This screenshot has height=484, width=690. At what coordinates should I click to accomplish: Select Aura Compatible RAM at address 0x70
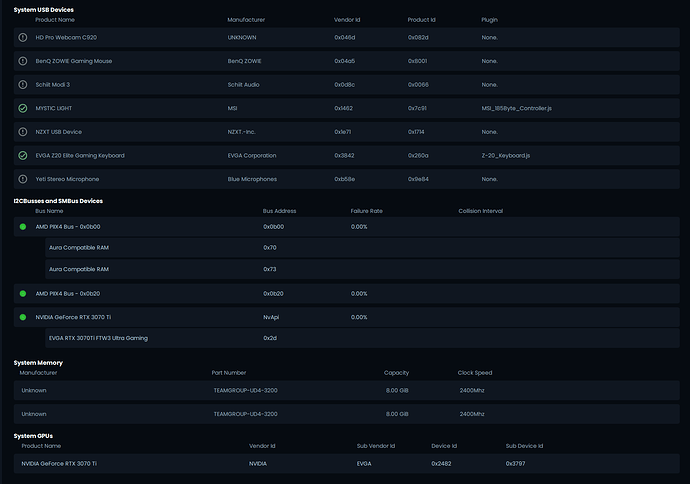coord(78,248)
